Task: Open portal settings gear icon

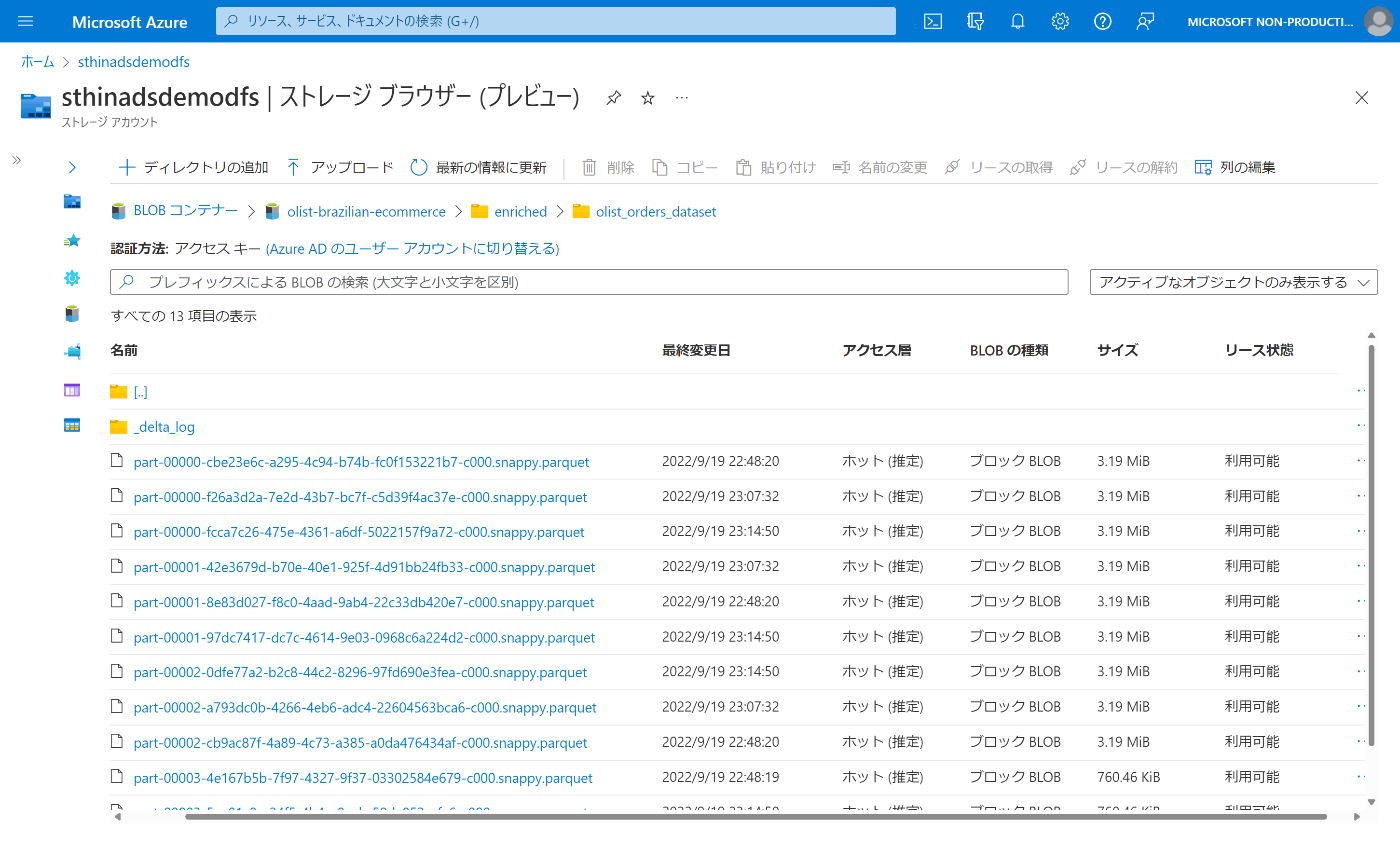Action: point(1061,21)
